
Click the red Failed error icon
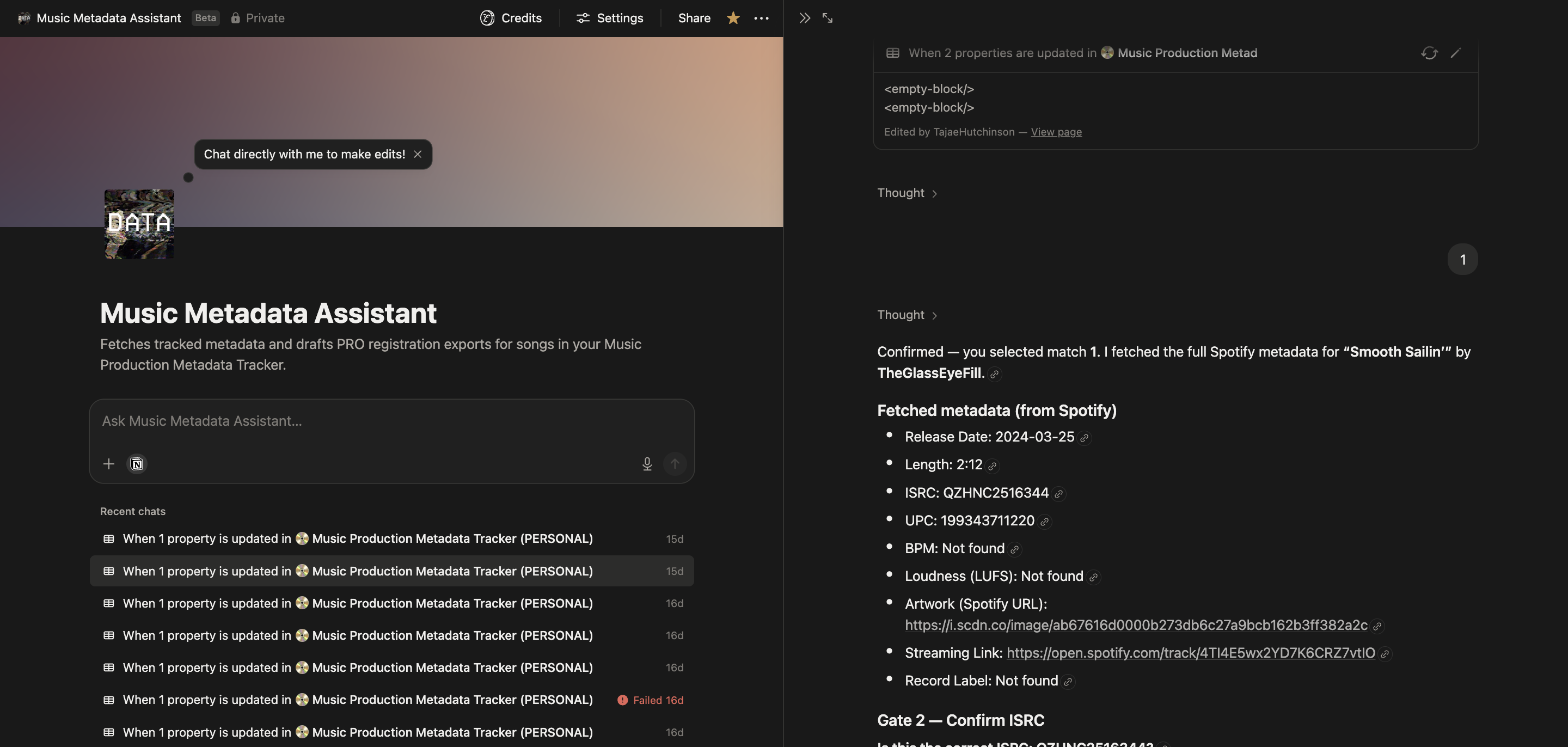click(622, 700)
